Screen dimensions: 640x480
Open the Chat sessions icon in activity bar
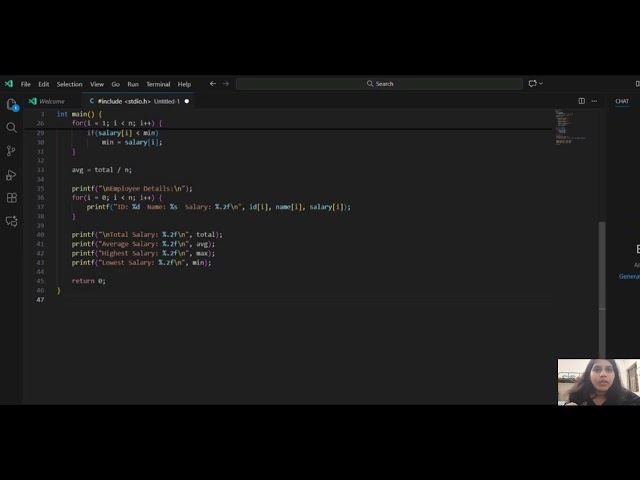click(11, 221)
